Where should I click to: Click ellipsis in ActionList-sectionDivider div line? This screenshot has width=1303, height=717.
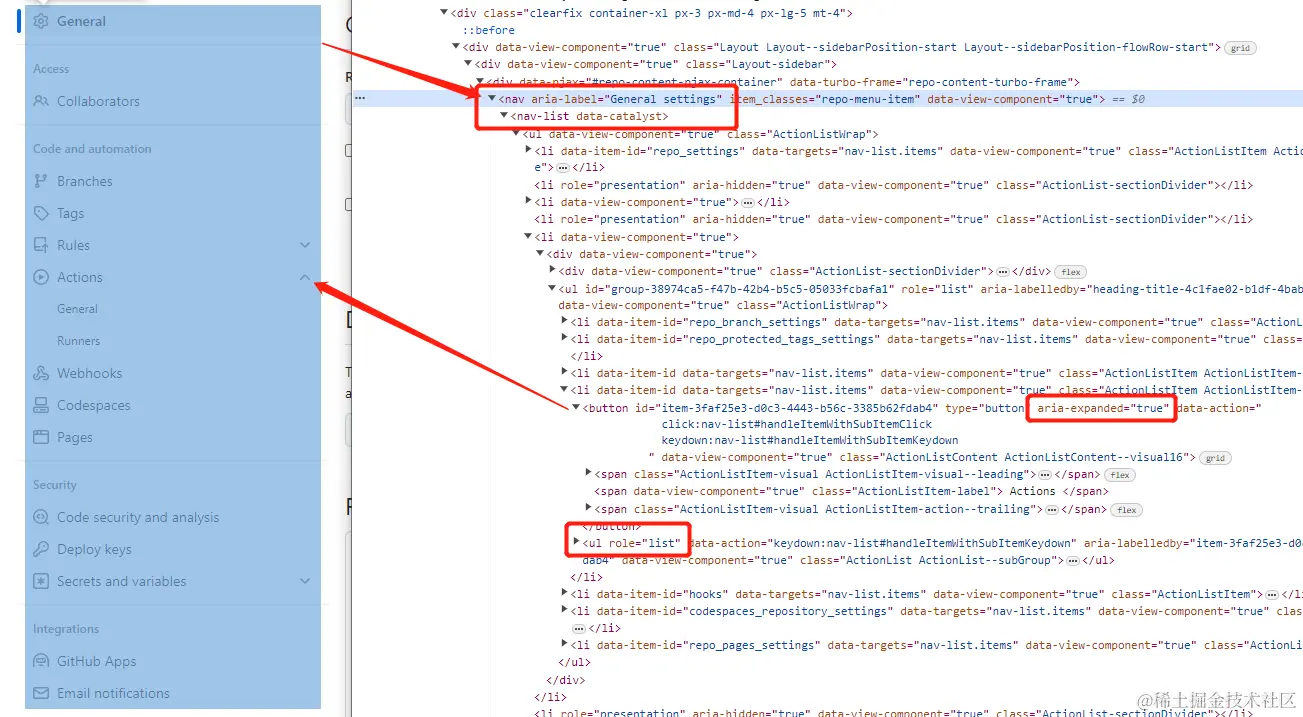pos(1003,272)
